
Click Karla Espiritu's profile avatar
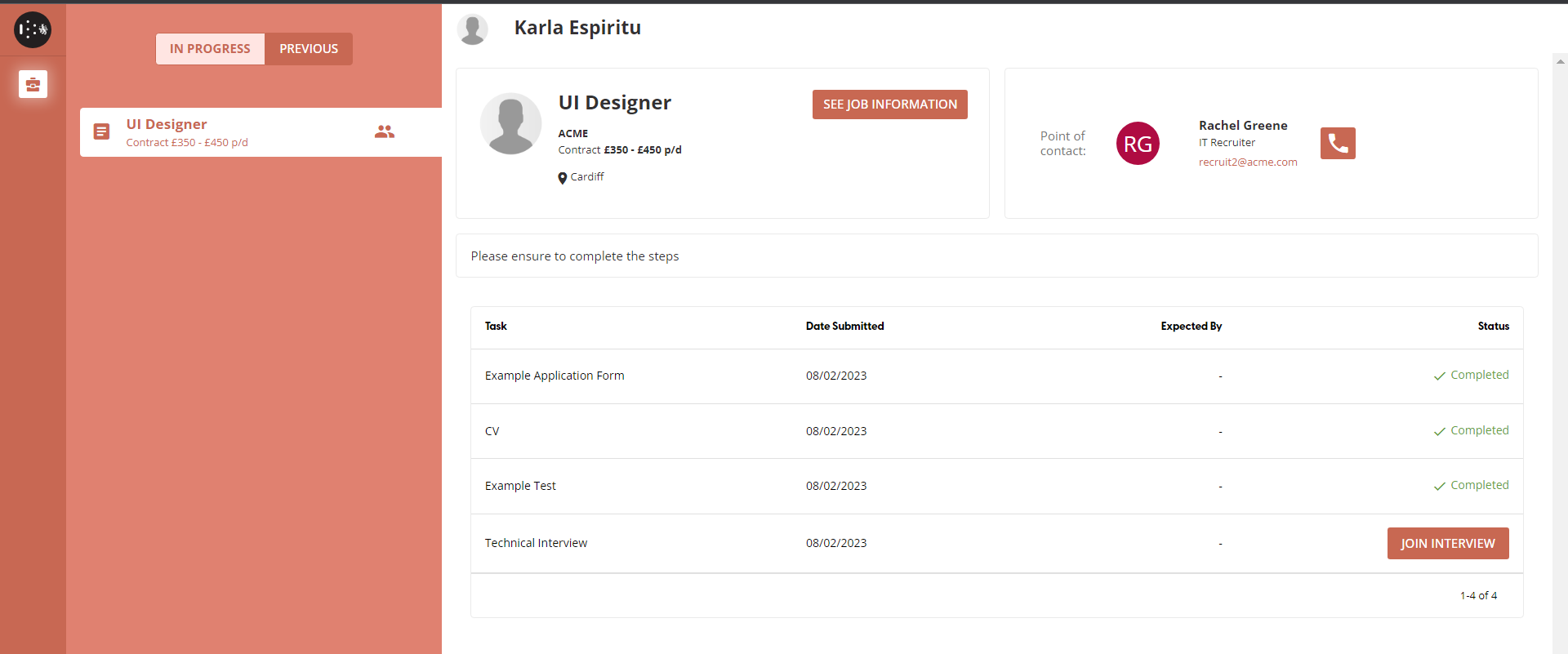click(x=472, y=29)
